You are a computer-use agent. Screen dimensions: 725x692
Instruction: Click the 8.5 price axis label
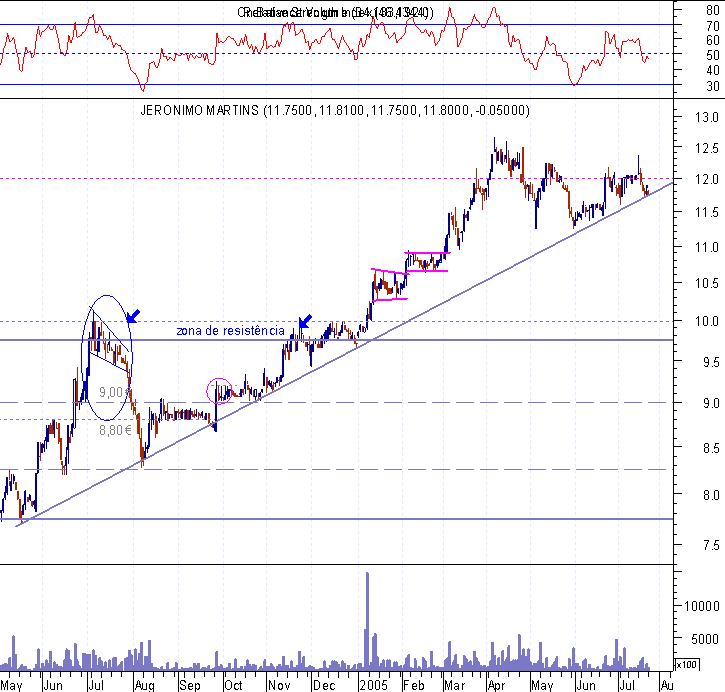(711, 448)
